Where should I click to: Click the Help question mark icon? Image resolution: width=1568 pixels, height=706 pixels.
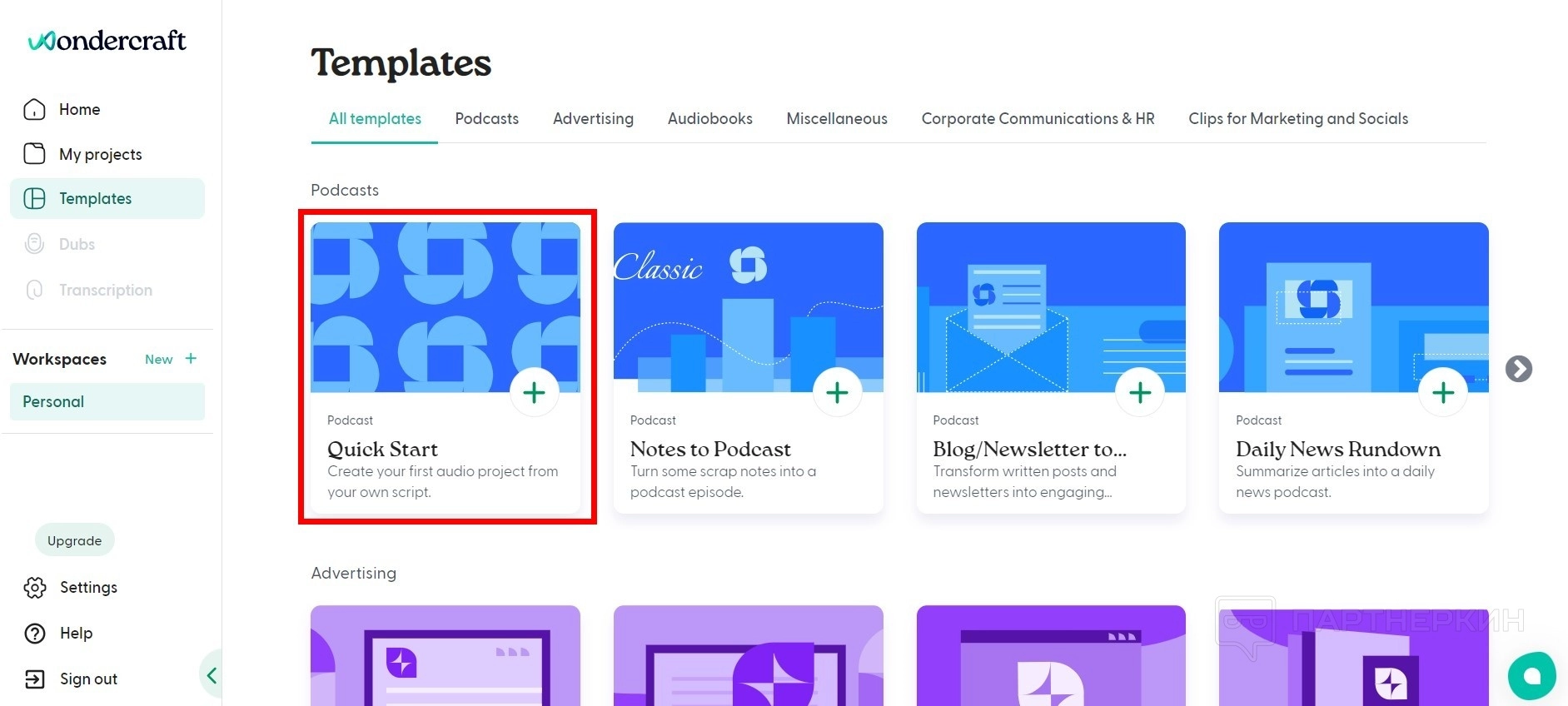pos(35,634)
